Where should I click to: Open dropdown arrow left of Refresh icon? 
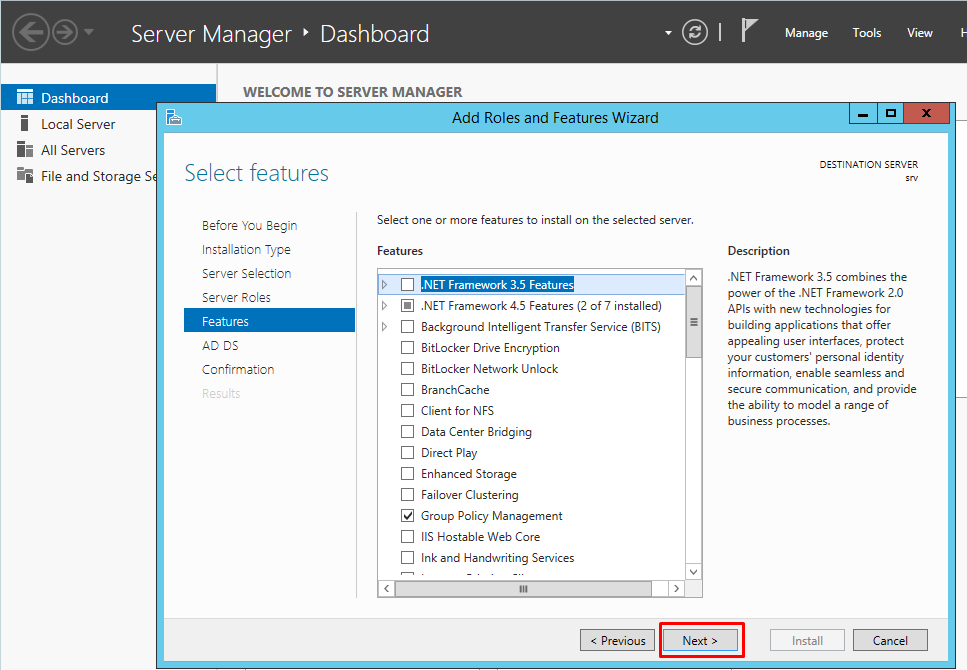(x=668, y=33)
